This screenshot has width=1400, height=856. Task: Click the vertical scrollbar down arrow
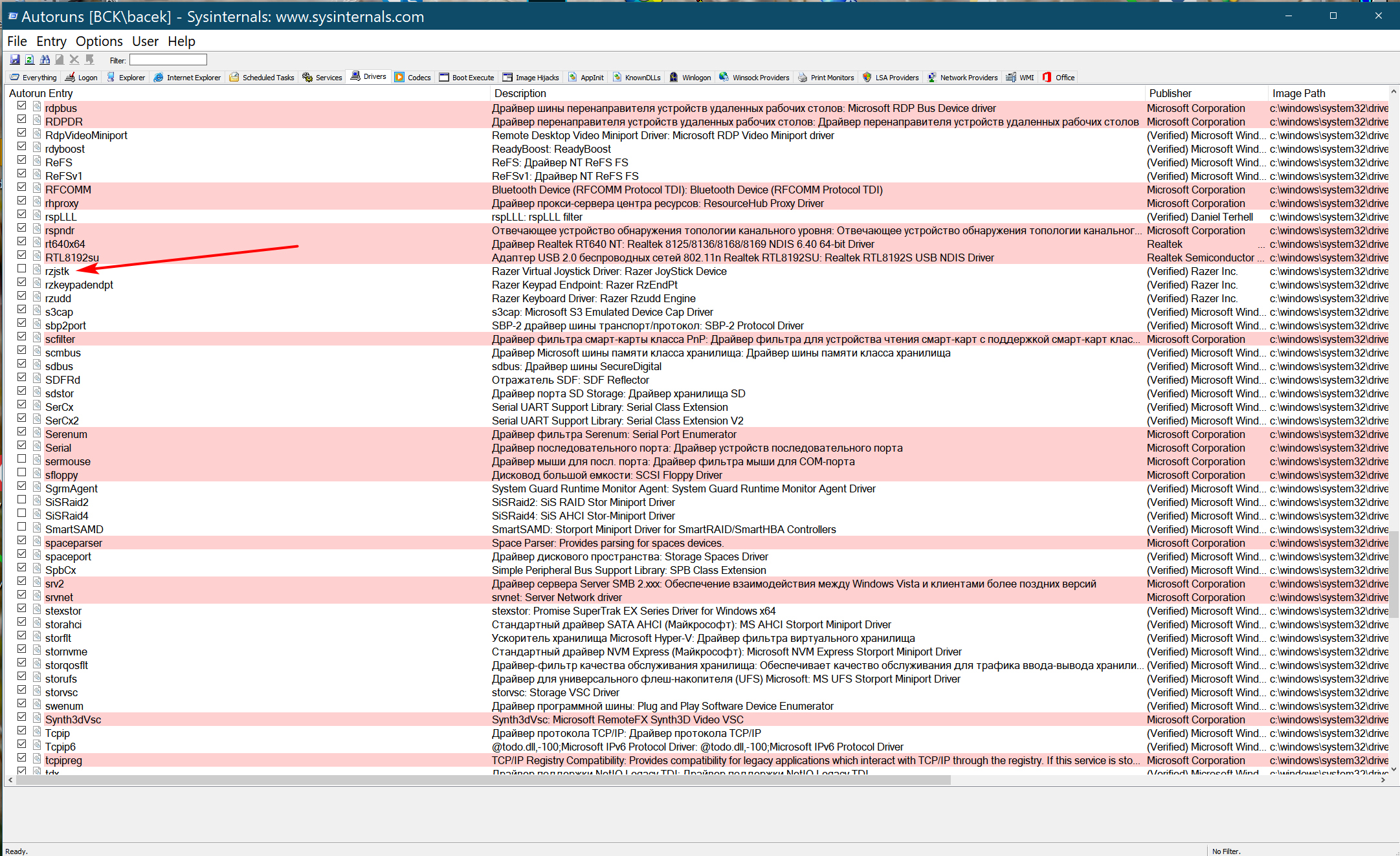pyautogui.click(x=1393, y=769)
